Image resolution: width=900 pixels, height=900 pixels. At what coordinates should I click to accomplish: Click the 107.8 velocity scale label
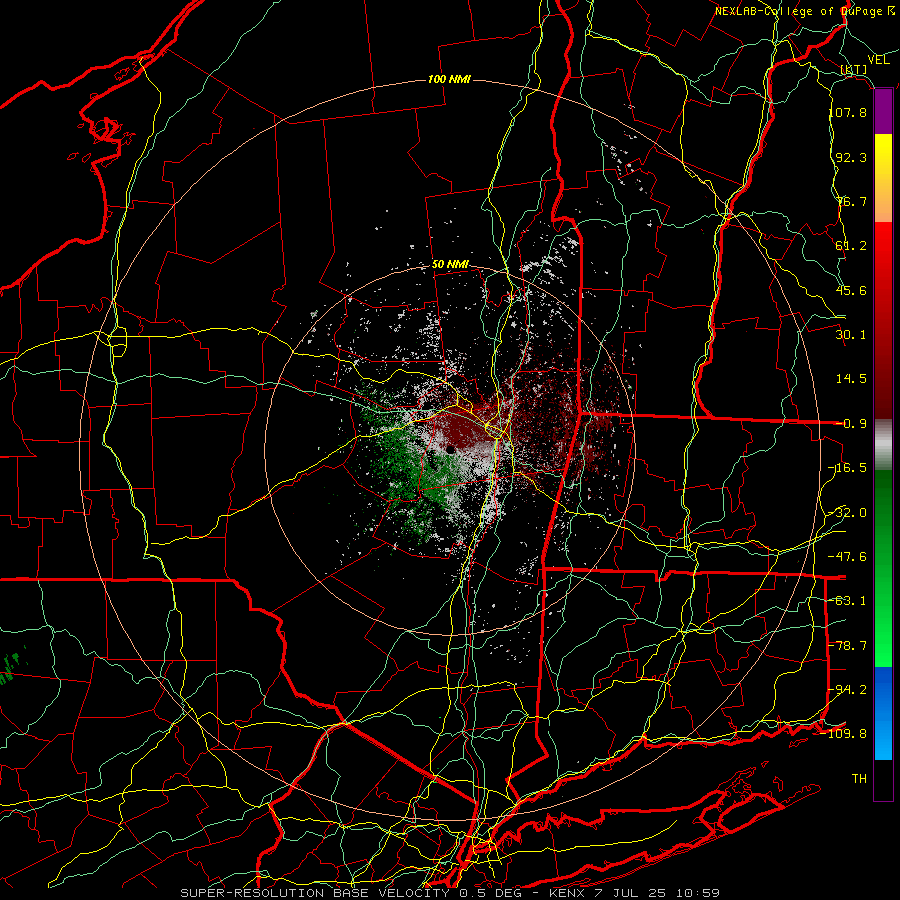848,112
